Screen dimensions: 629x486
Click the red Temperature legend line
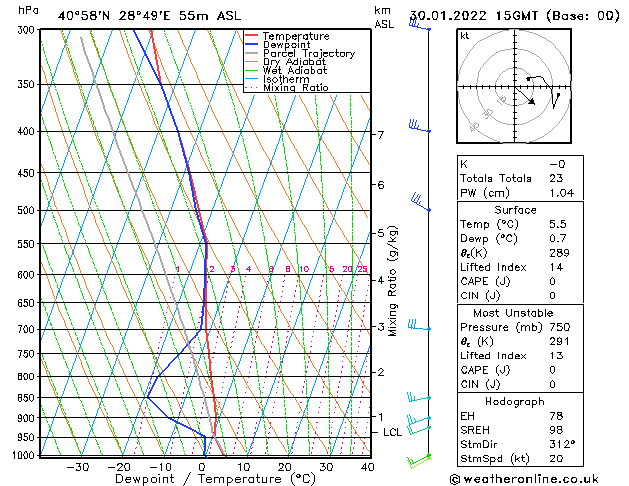click(251, 35)
